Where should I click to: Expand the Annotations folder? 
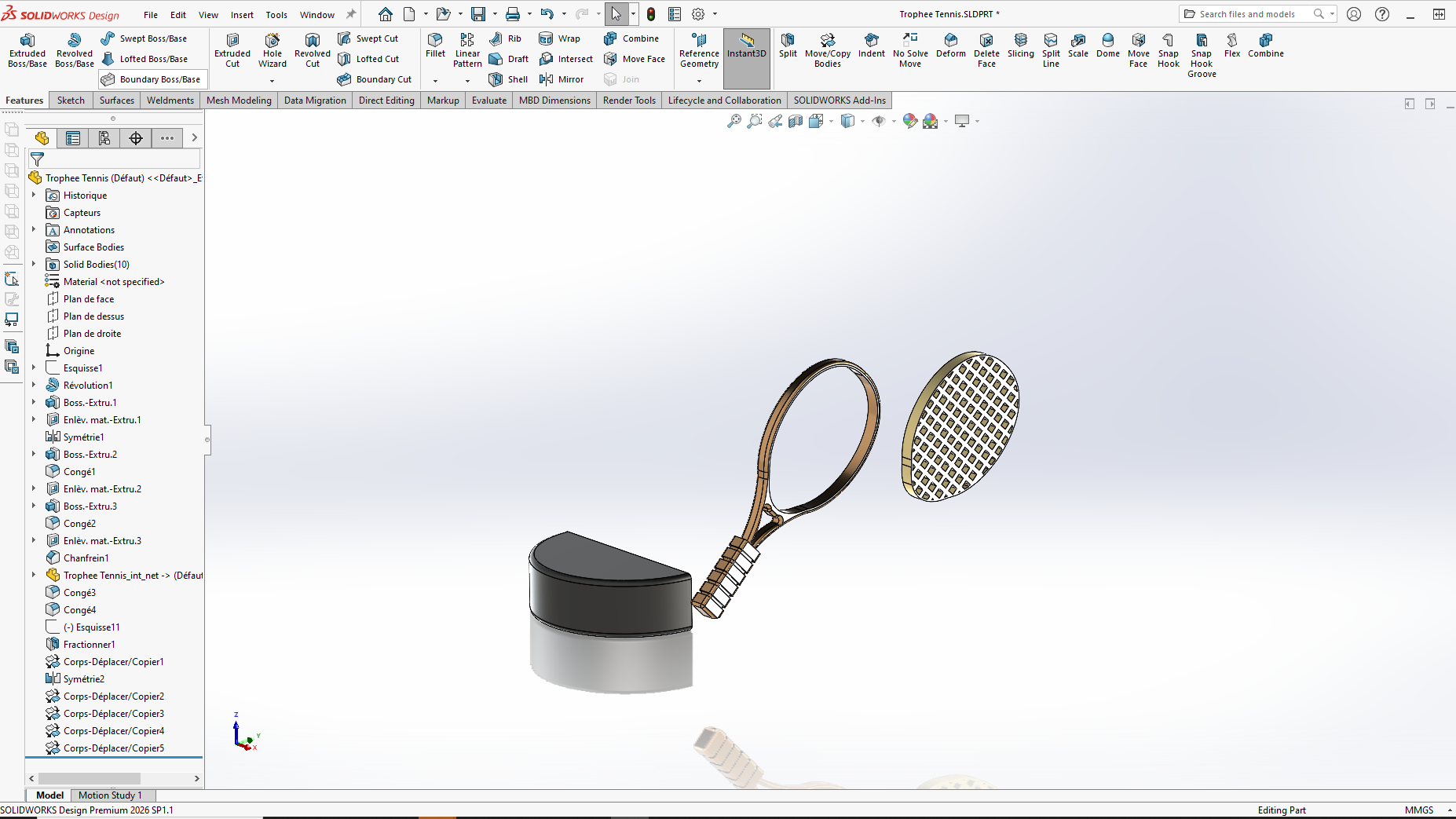pyautogui.click(x=34, y=229)
